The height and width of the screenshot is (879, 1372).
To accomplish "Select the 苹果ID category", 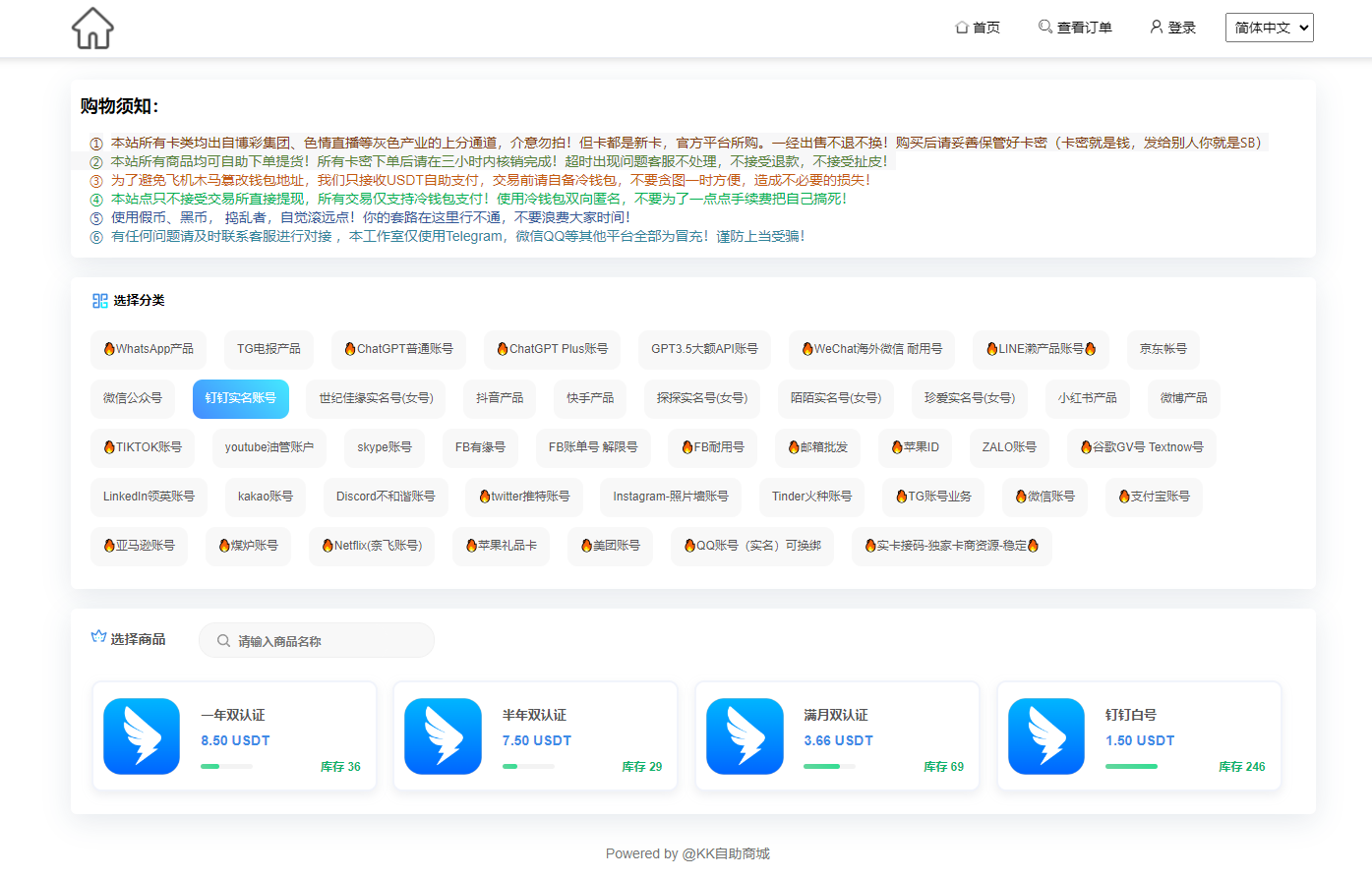I will tap(915, 447).
